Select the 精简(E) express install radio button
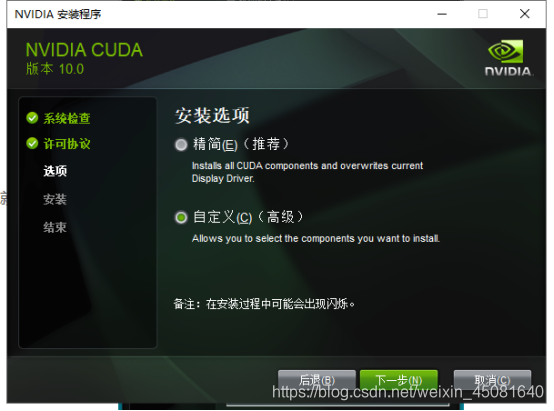554x411 pixels. tap(181, 145)
